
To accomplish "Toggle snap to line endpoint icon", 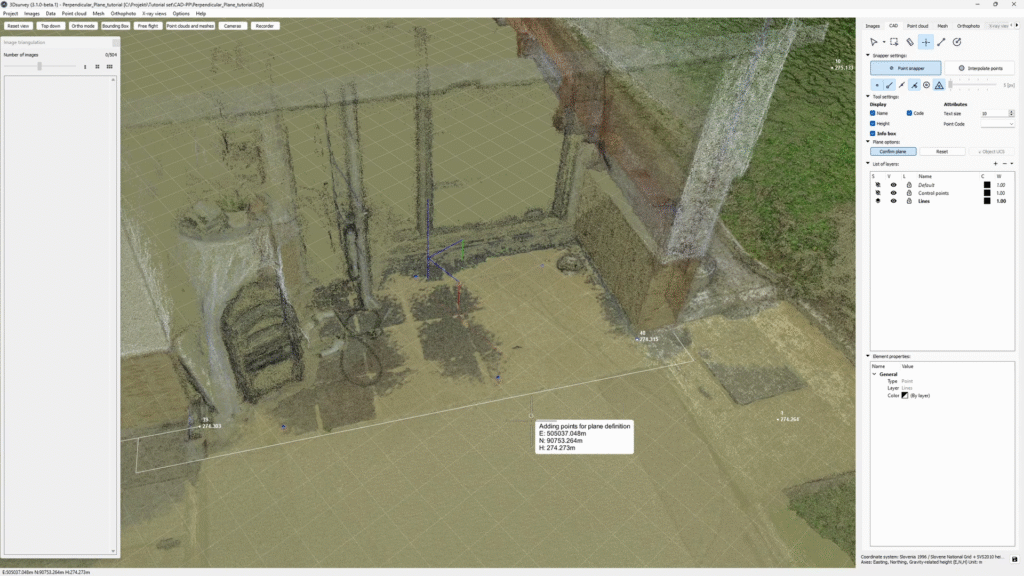I will (889, 85).
